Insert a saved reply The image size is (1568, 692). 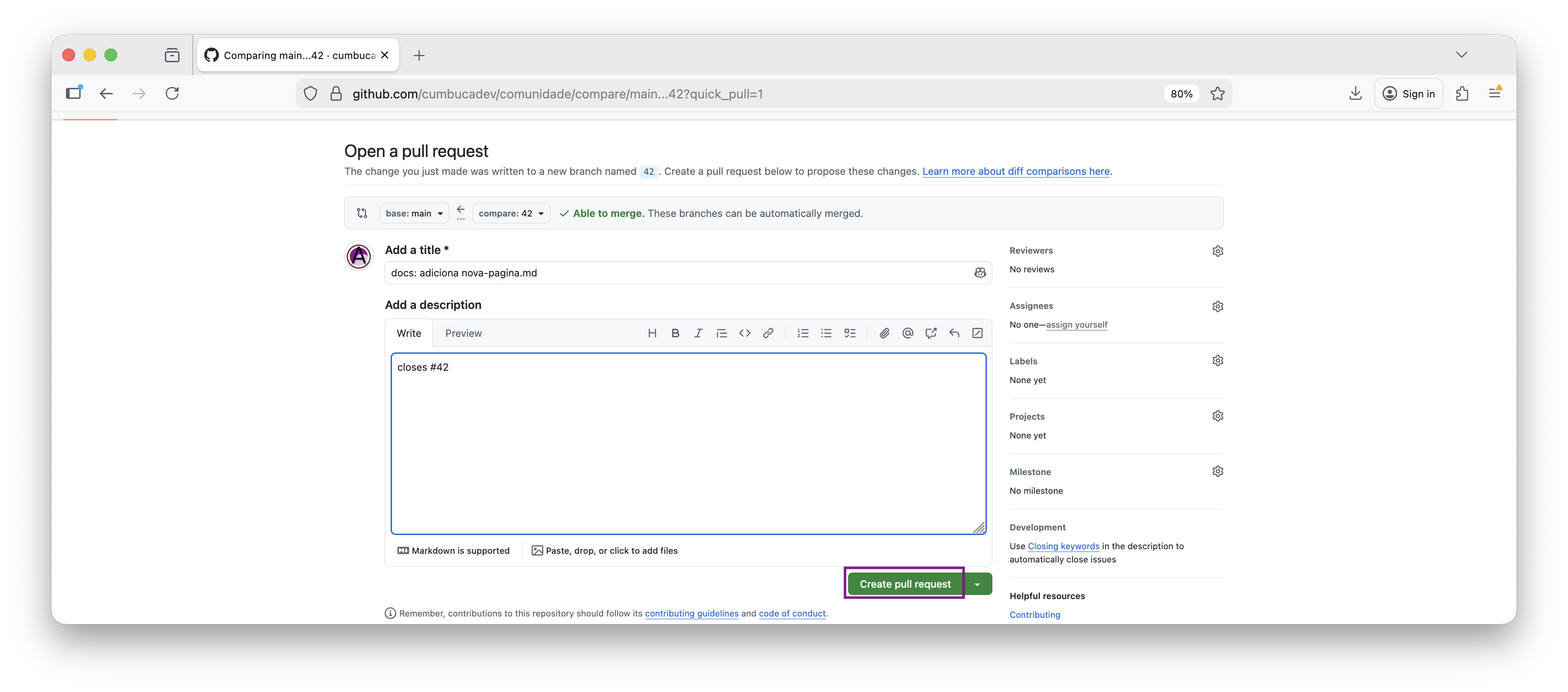(954, 333)
